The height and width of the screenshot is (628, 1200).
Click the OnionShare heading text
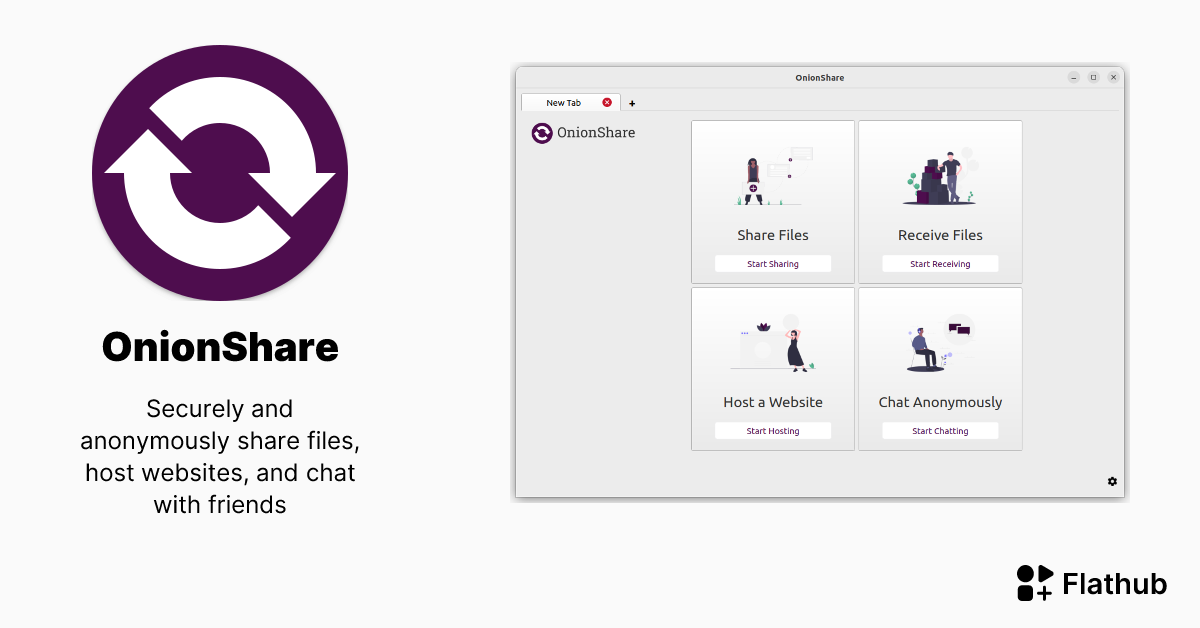(x=596, y=132)
